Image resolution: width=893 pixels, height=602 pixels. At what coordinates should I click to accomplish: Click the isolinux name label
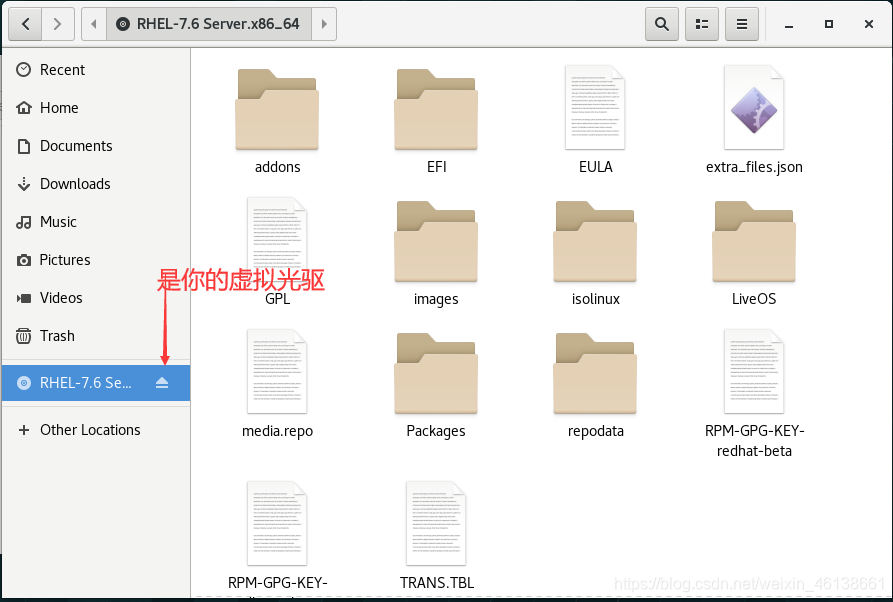pos(595,299)
